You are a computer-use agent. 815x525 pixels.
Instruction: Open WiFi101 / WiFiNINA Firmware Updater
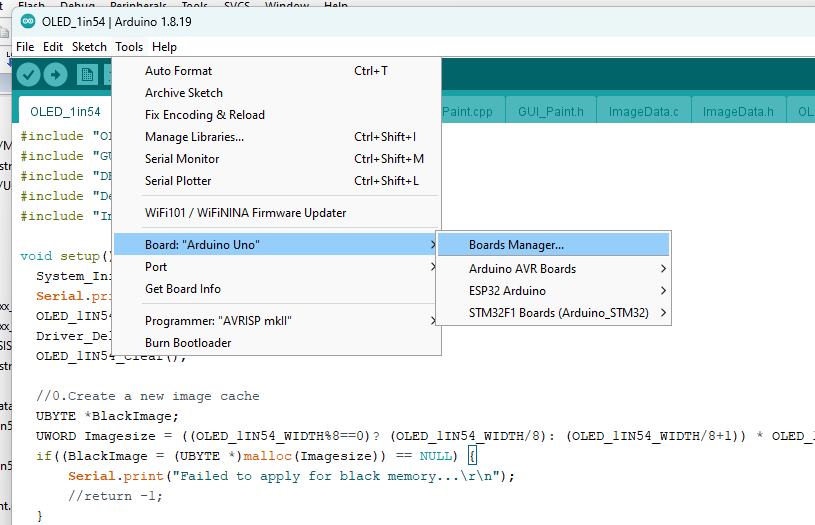coord(277,213)
